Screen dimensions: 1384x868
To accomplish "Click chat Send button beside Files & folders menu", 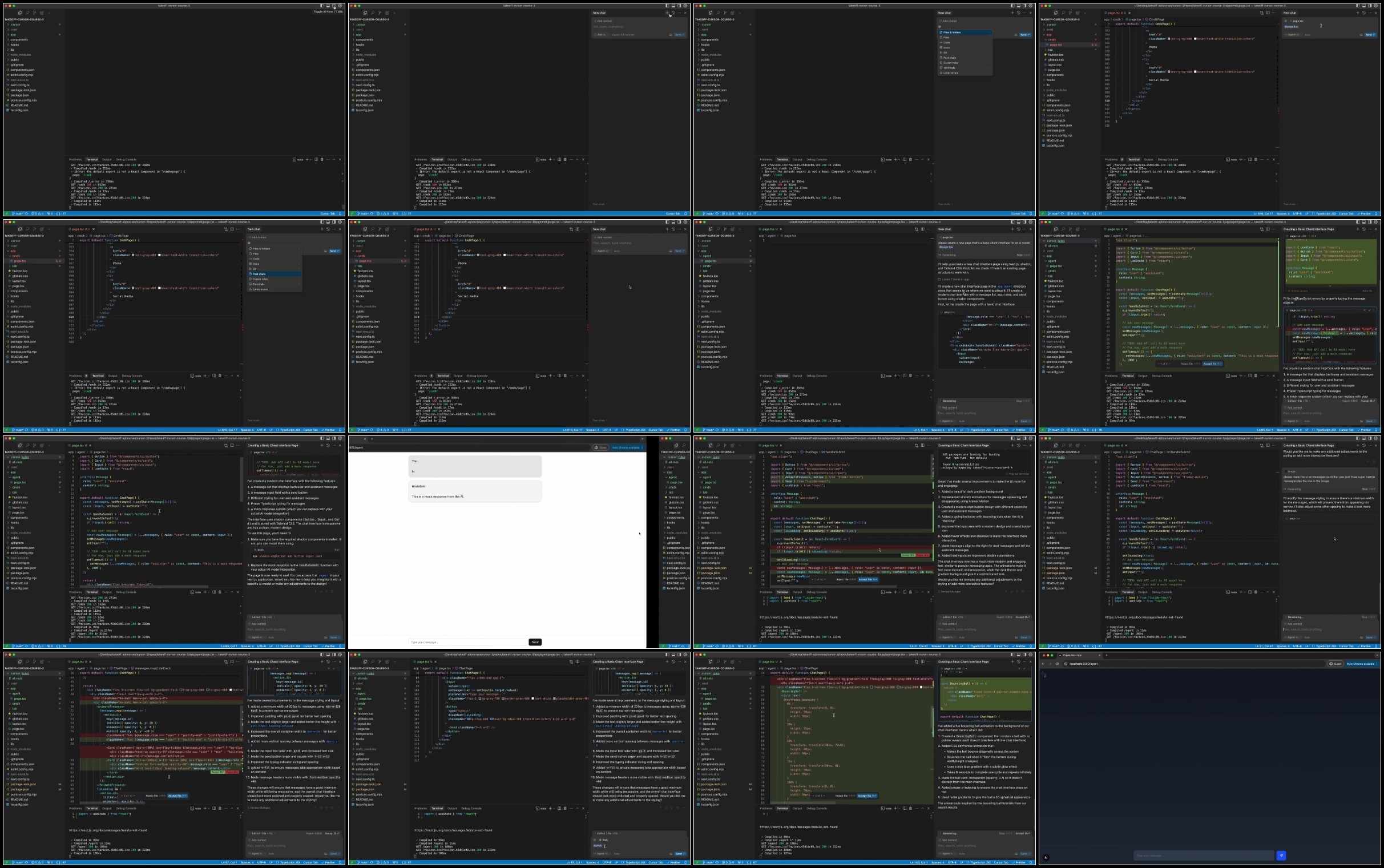I will [x=1025, y=35].
